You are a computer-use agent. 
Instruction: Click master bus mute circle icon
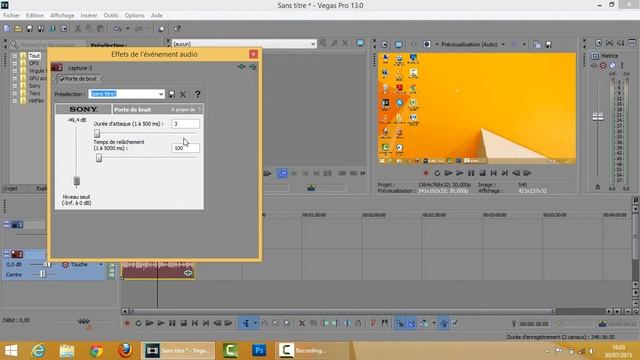point(612,65)
